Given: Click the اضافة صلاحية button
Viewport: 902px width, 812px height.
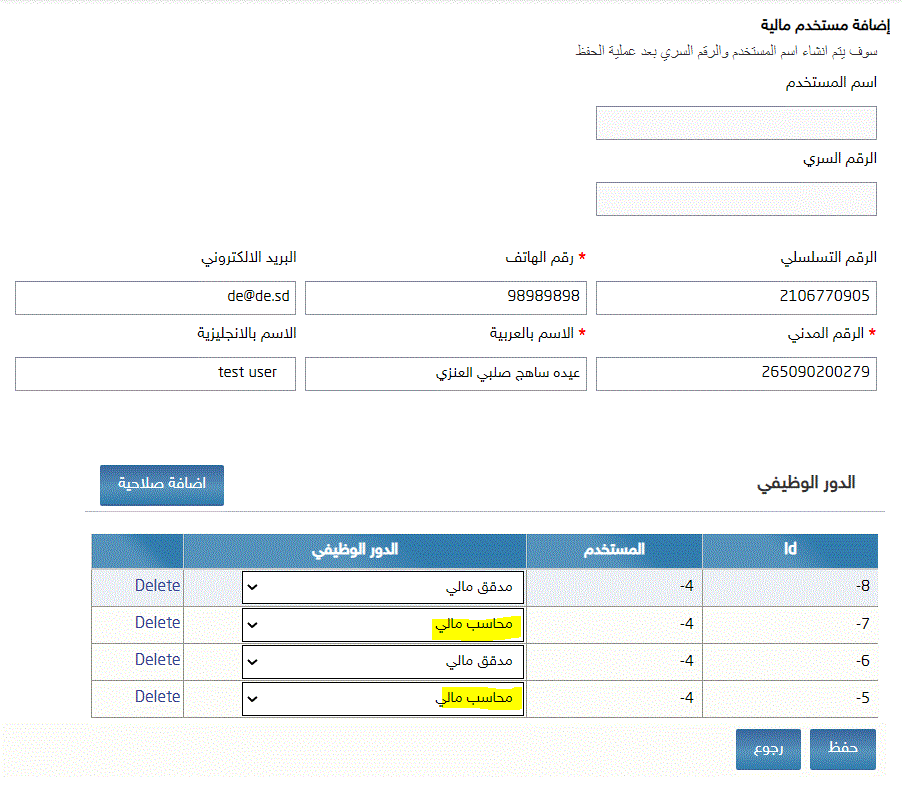Looking at the screenshot, I should (x=162, y=485).
